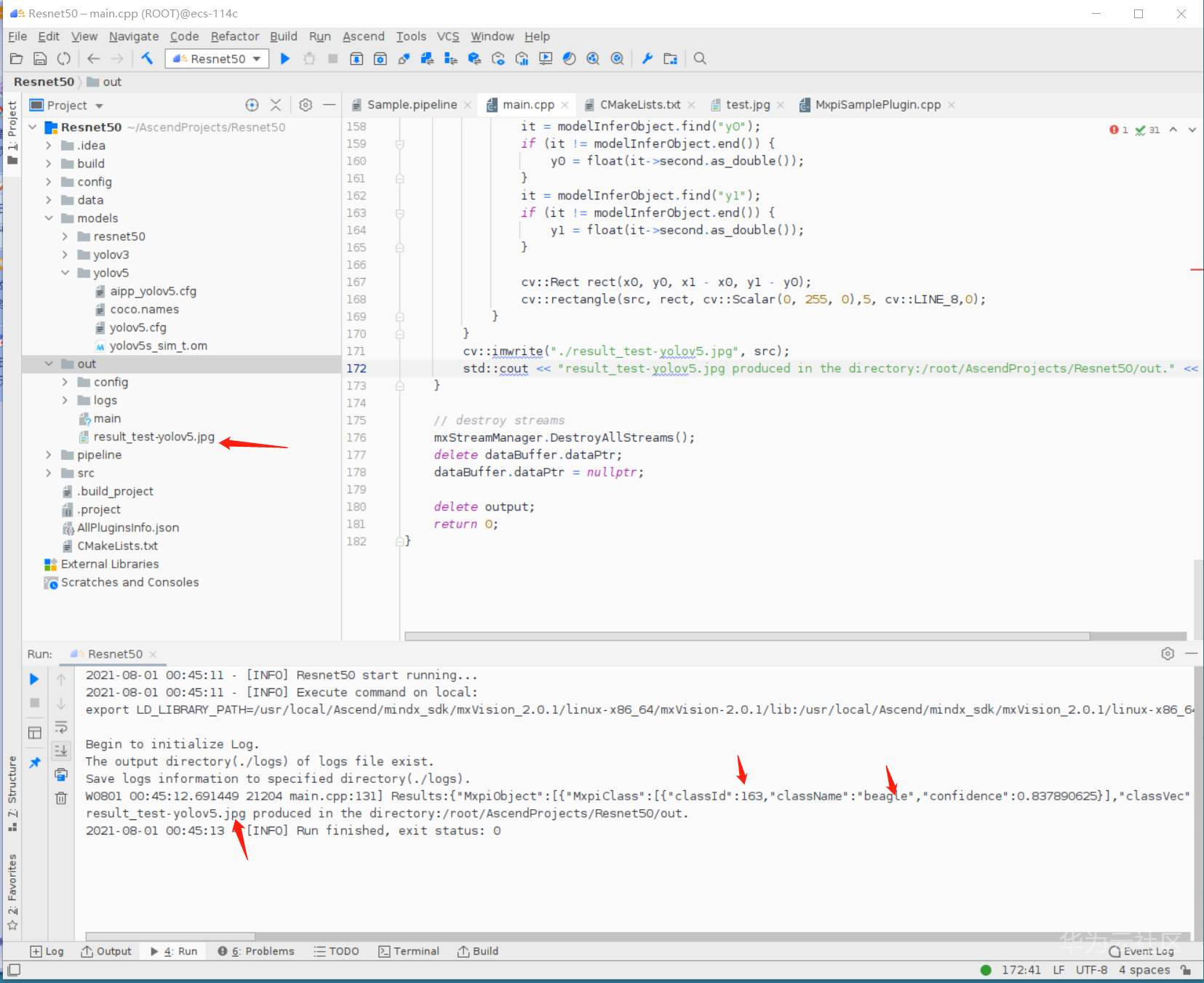Open the Terminal tool window button
Image resolution: width=1204 pixels, height=983 pixels.
click(409, 951)
